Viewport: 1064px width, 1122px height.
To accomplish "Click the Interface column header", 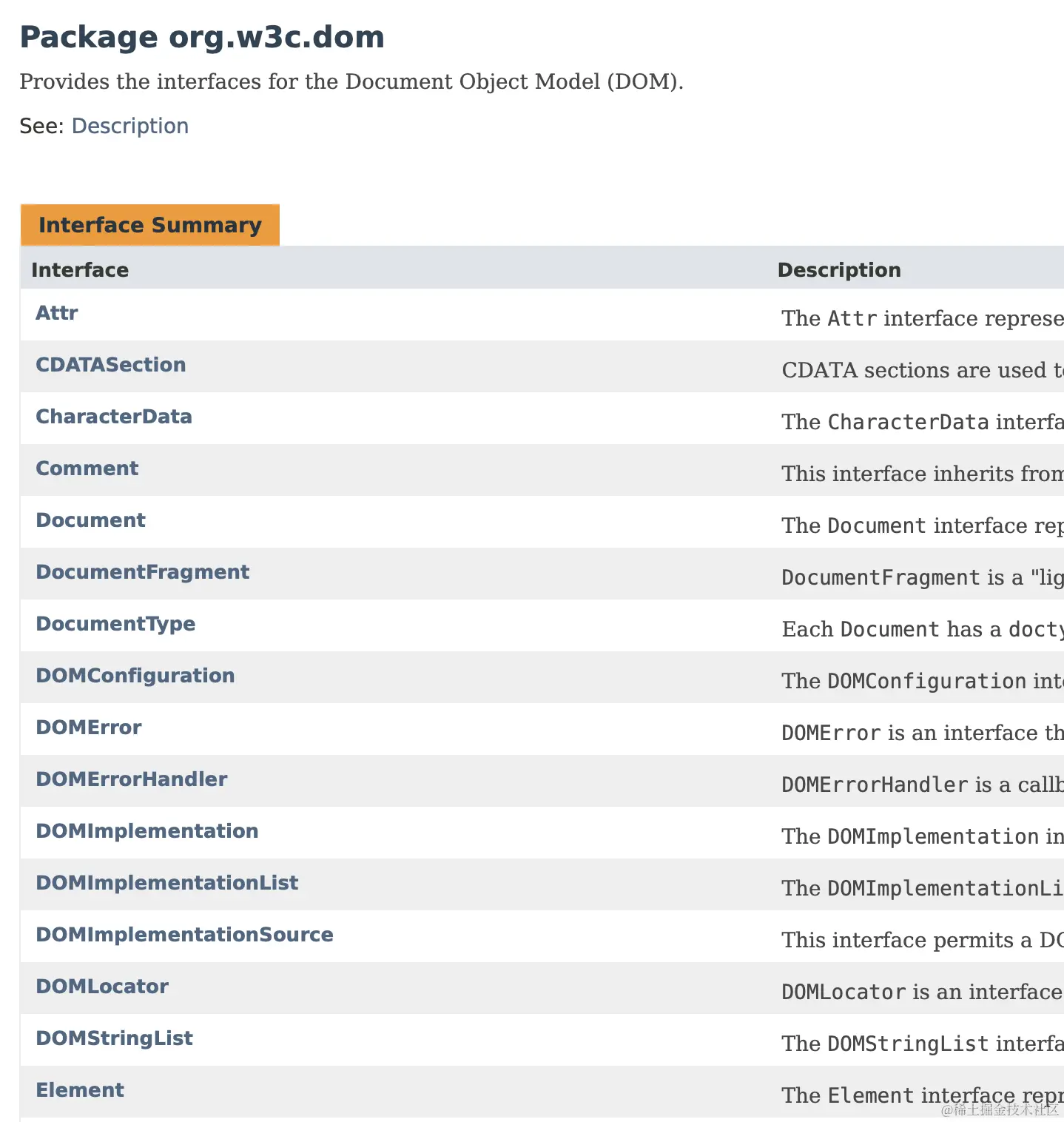I will click(x=80, y=270).
